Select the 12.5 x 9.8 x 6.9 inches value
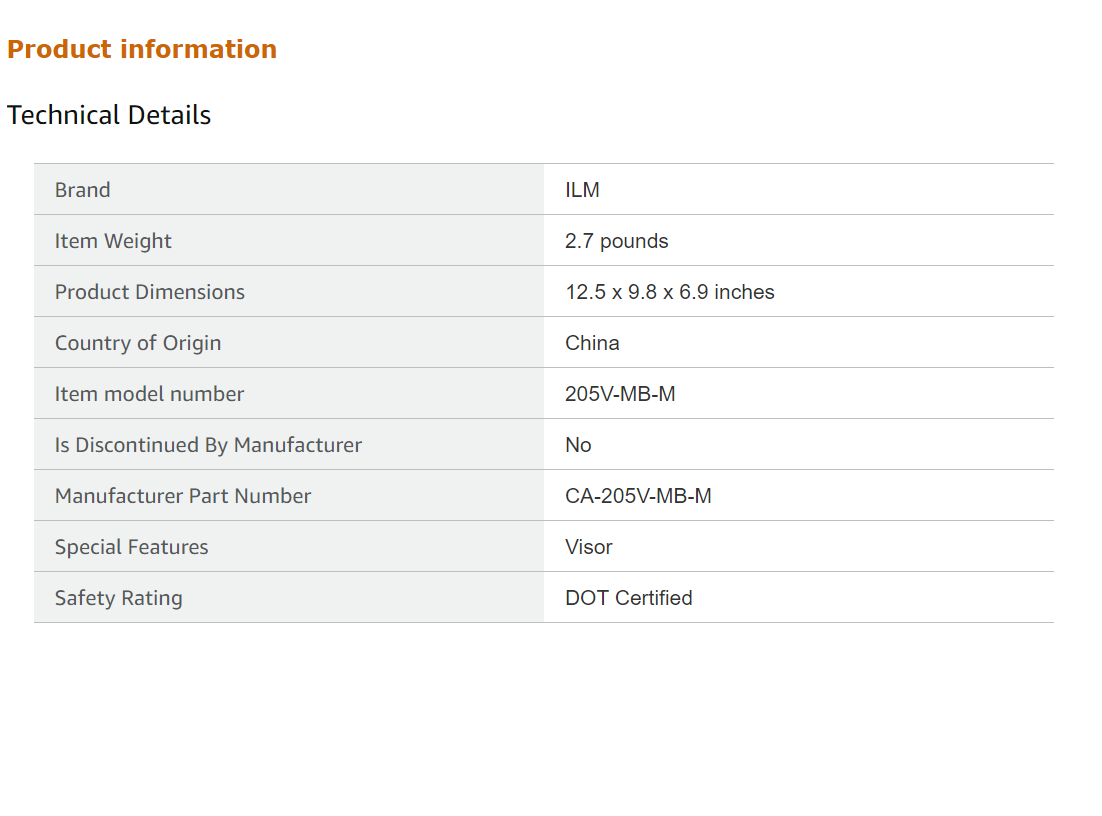1102x816 pixels. 669,292
